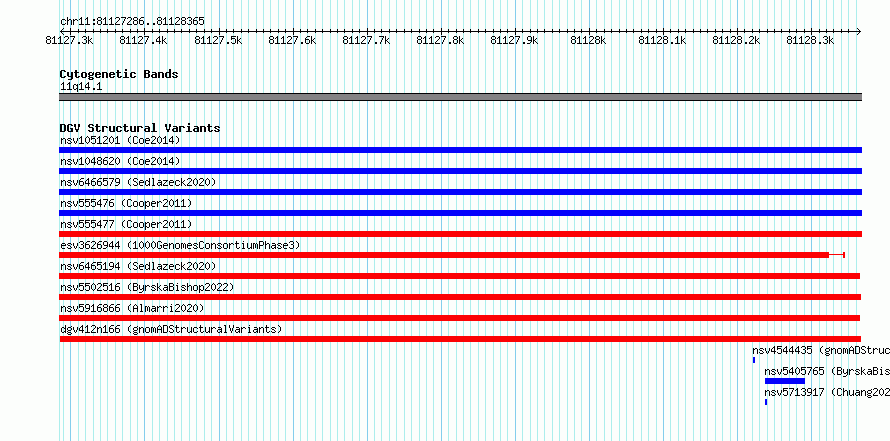Click the 81127.7k ruler tick label
This screenshot has width=890, height=441.
(366, 40)
